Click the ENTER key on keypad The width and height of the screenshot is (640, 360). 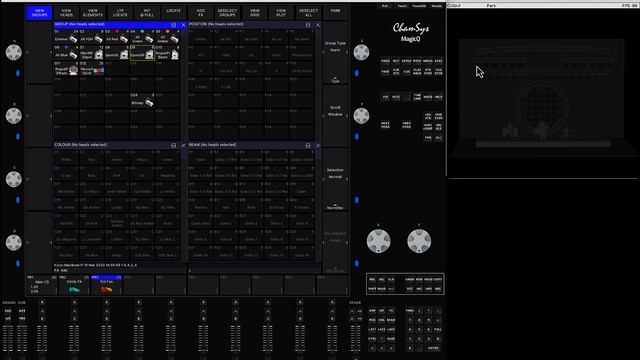coord(433,348)
